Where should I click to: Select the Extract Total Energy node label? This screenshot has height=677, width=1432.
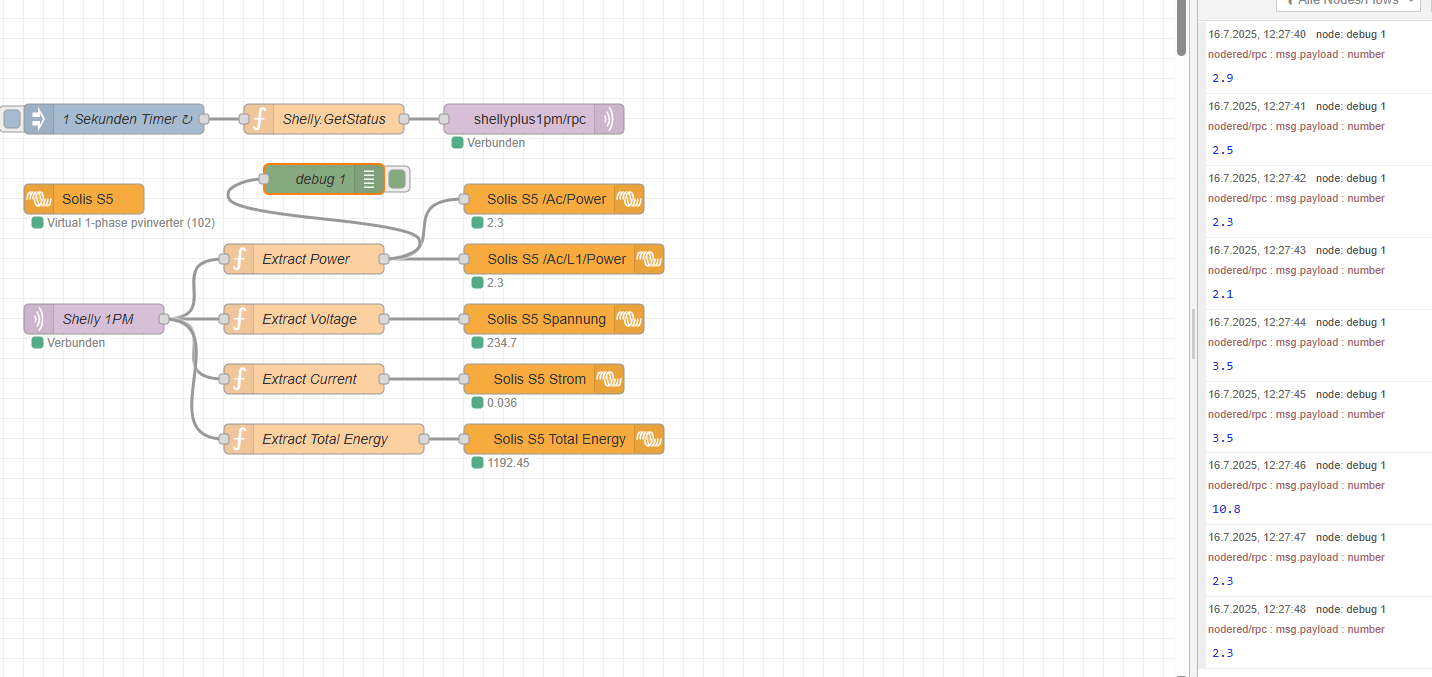coord(325,439)
